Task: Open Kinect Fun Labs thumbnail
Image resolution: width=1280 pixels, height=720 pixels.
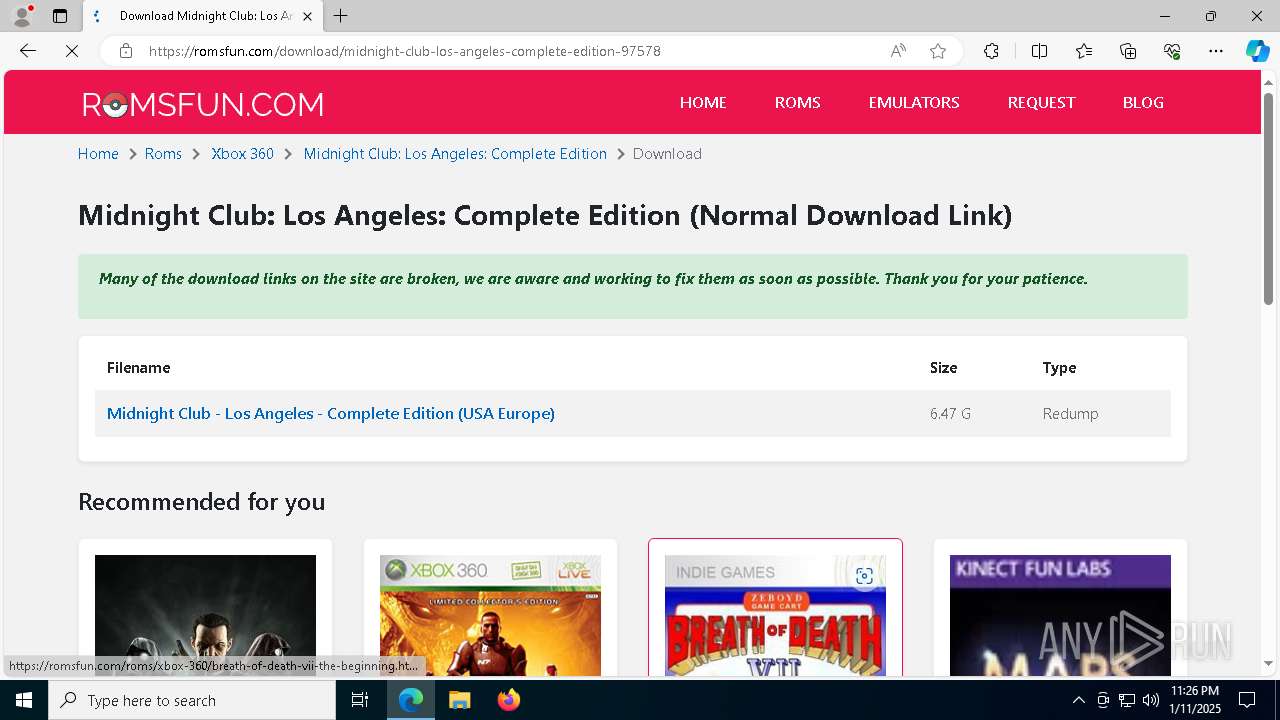Action: pyautogui.click(x=1060, y=615)
